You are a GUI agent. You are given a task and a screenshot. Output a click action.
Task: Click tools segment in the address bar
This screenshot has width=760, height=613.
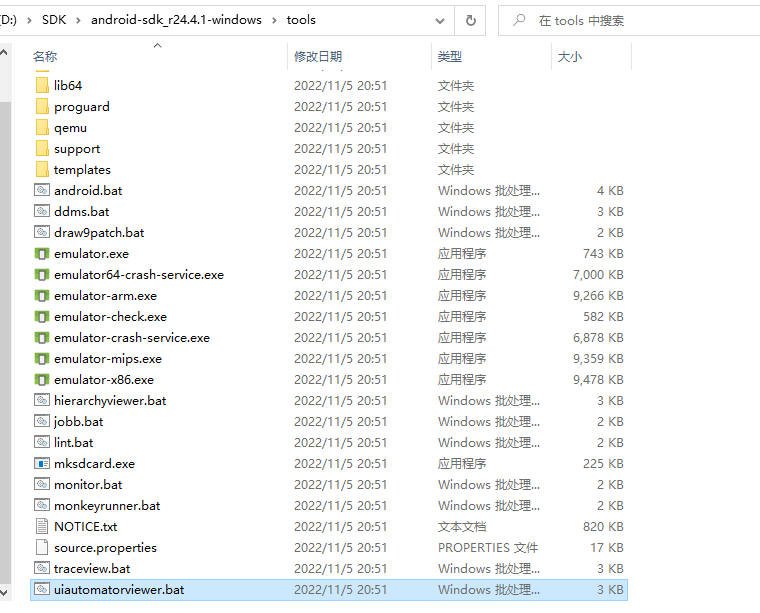point(301,20)
